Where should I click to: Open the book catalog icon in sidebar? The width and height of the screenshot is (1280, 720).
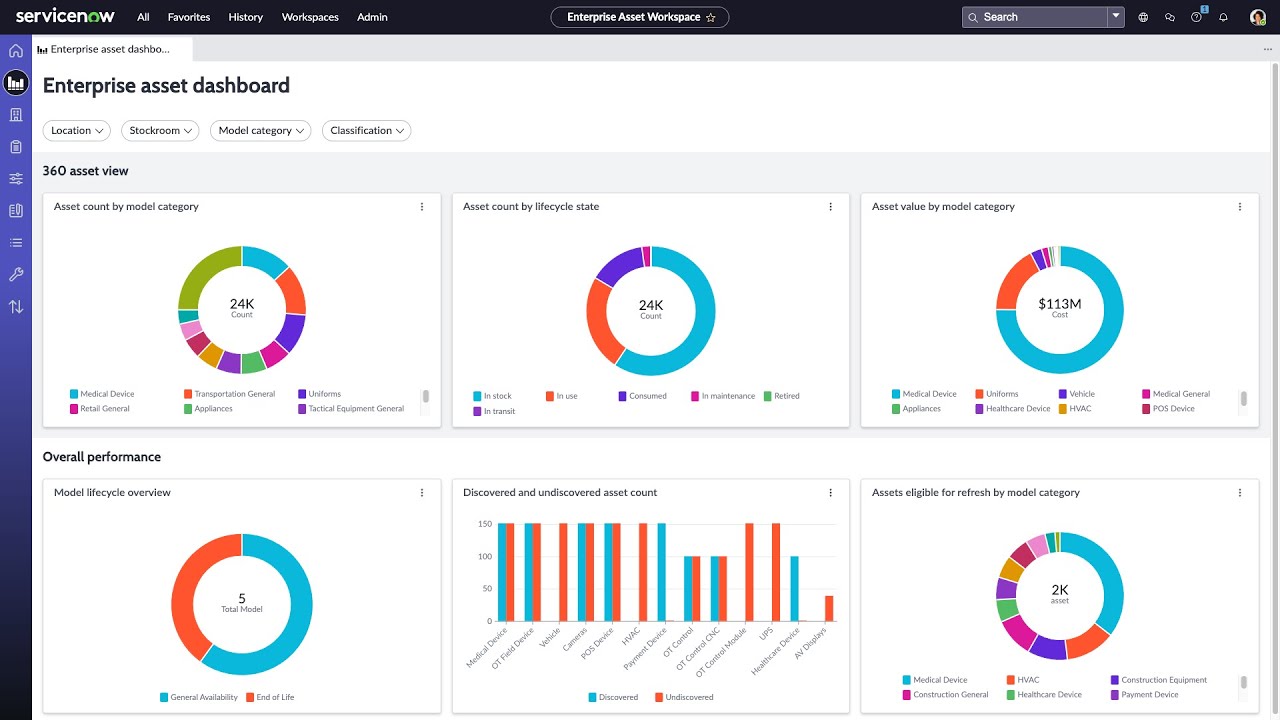[16, 211]
